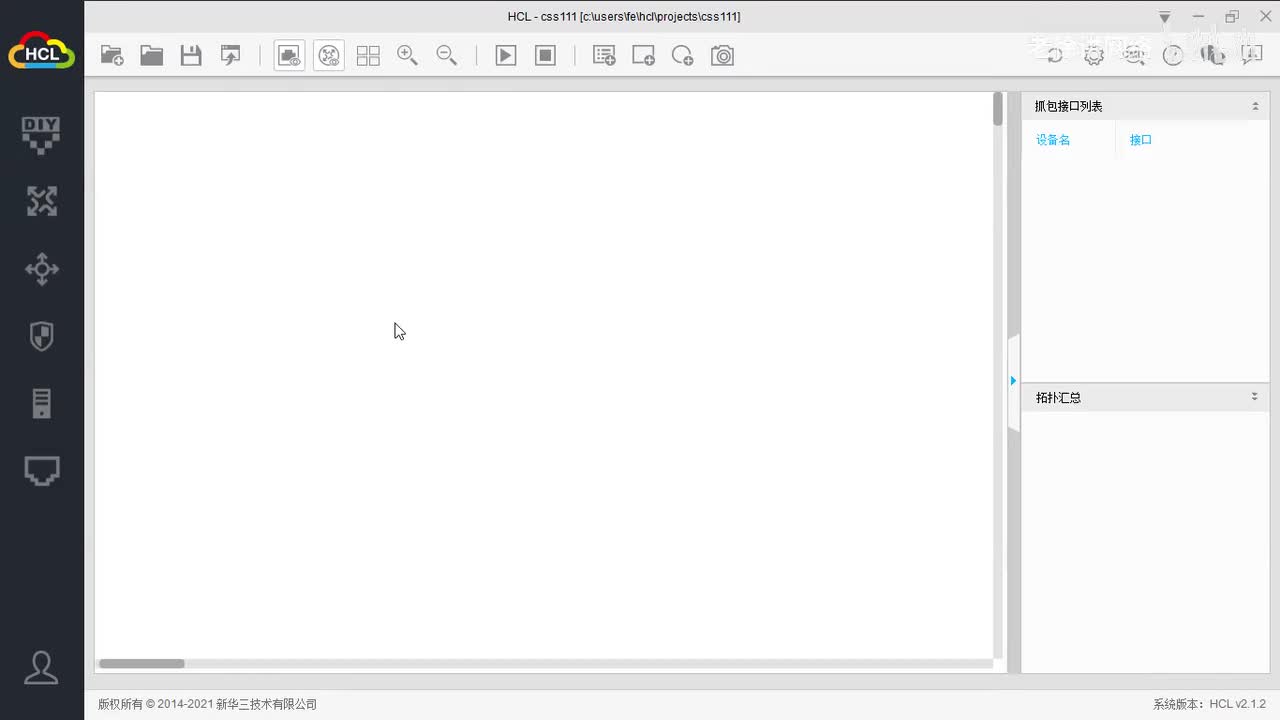Select the network port cable tool
1280x720 pixels.
point(41,470)
